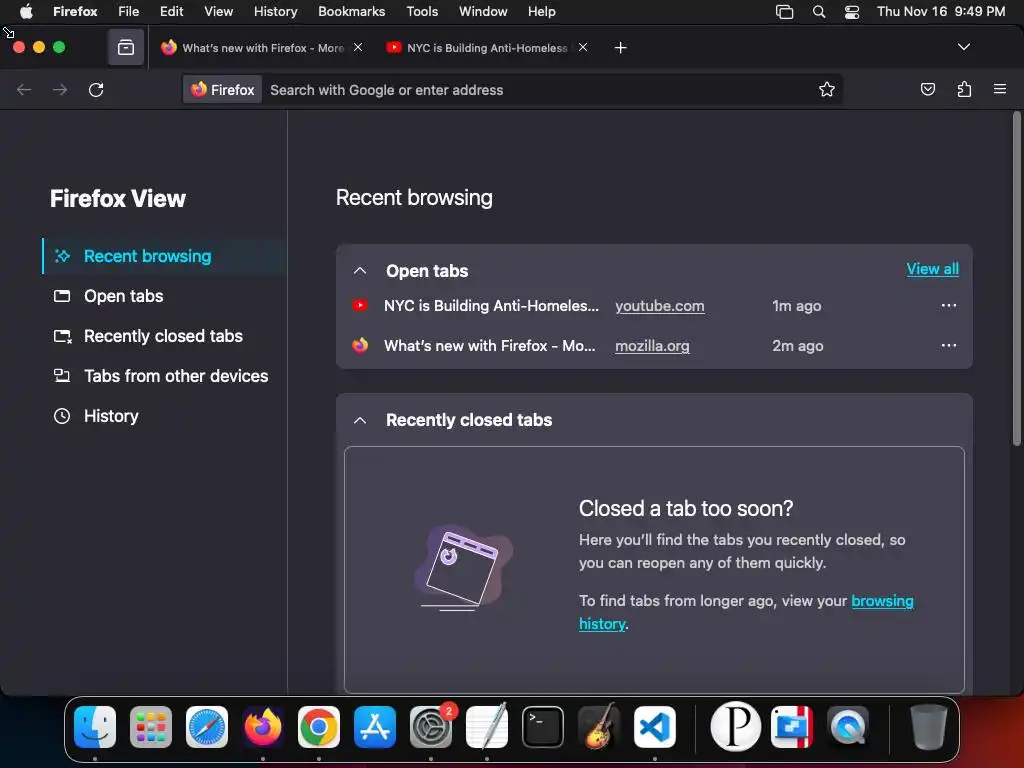Screen dimensions: 1024x768
Task: Select History in the Firefox View sidebar
Action: (164, 415)
